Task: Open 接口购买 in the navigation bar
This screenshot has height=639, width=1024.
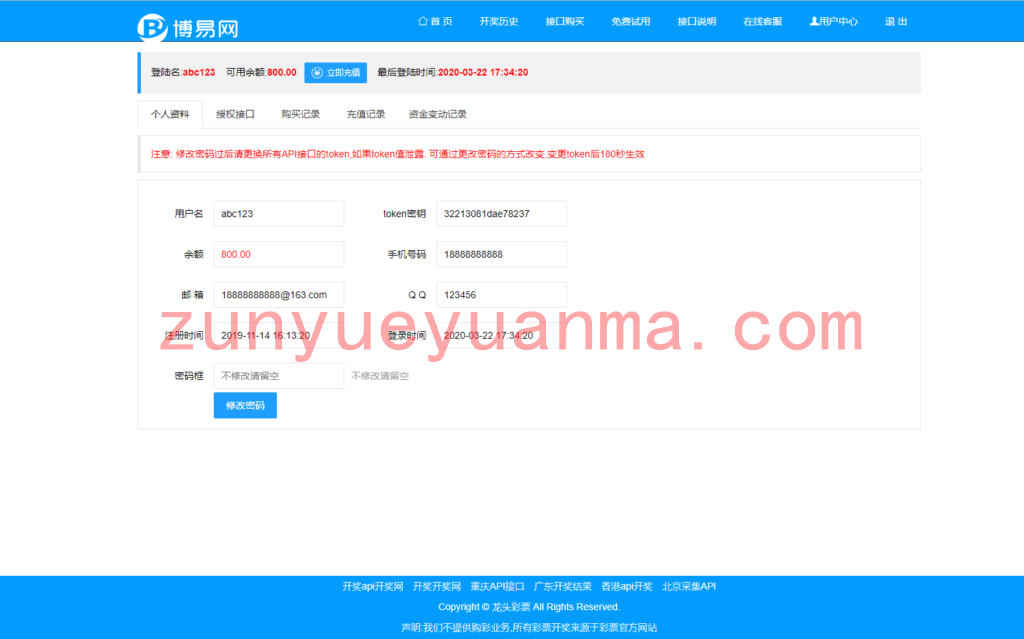Action: pos(565,22)
